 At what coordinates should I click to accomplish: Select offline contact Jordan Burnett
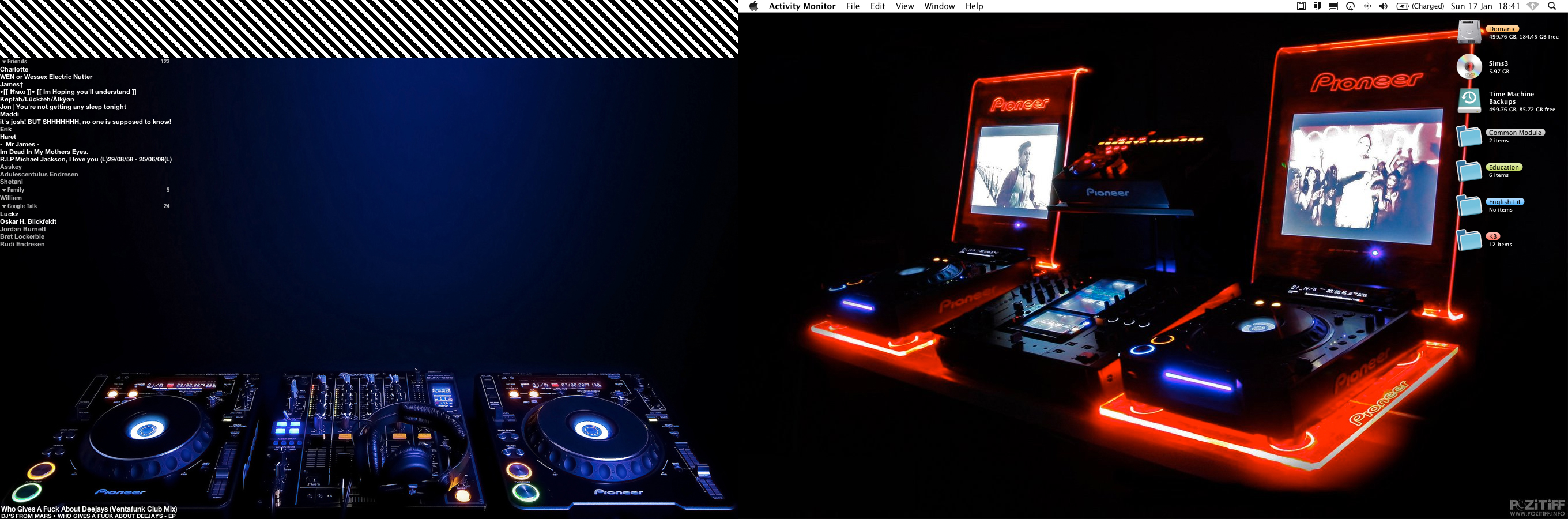(23, 229)
